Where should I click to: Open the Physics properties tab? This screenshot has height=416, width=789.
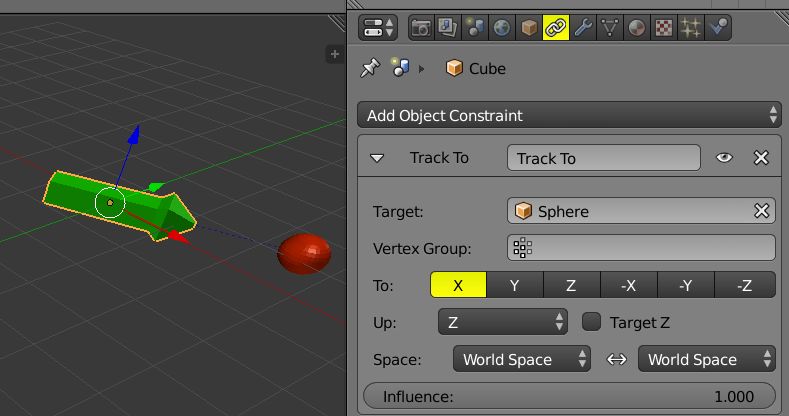(x=719, y=28)
